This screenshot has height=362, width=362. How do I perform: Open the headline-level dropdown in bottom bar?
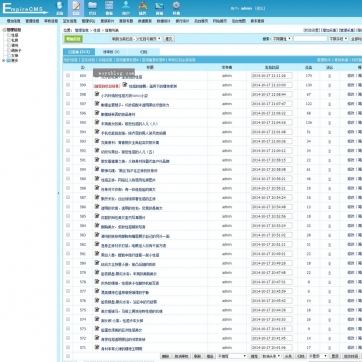click(x=271, y=356)
